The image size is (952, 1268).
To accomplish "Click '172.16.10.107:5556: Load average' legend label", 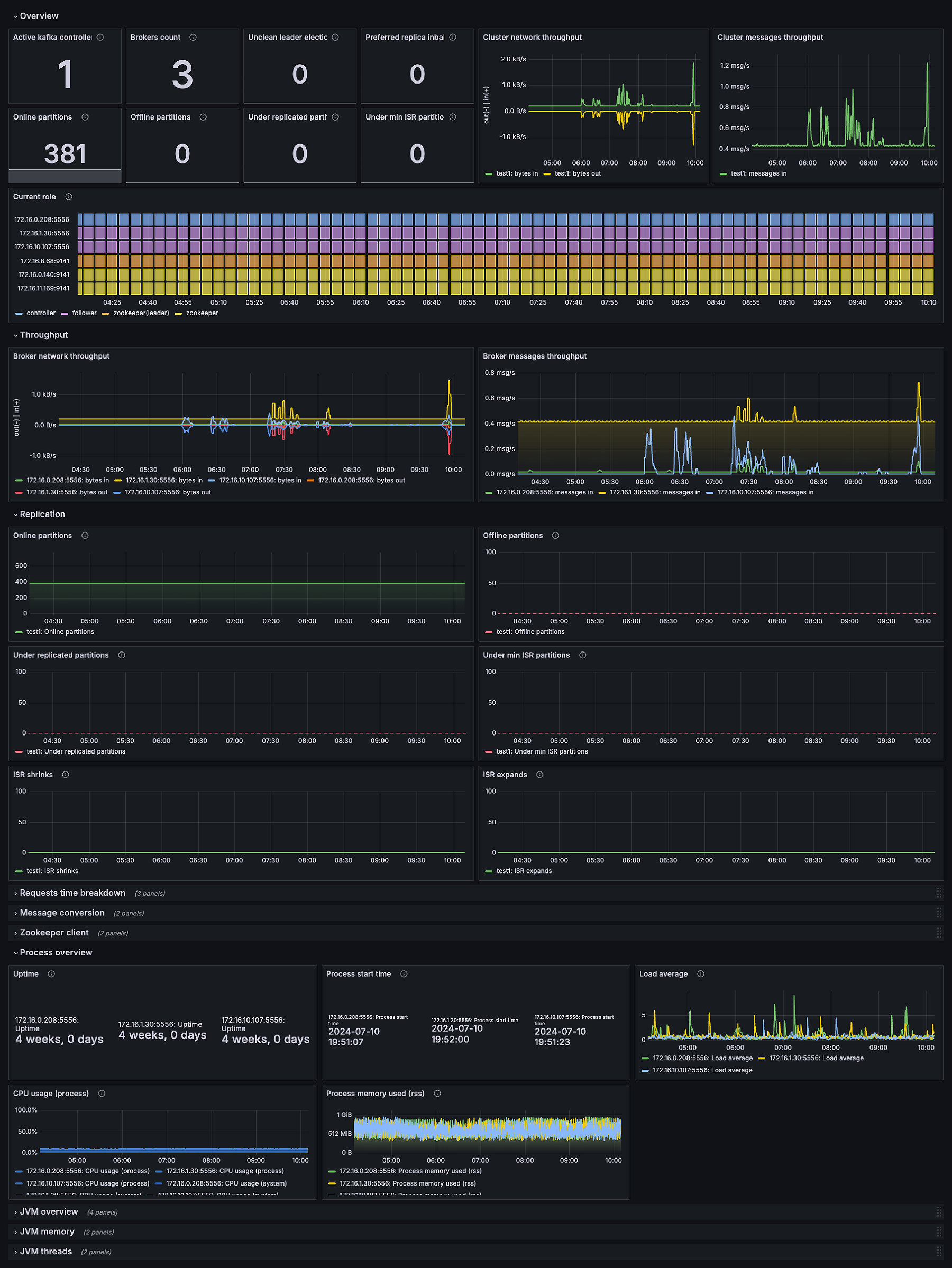I will (x=702, y=1070).
